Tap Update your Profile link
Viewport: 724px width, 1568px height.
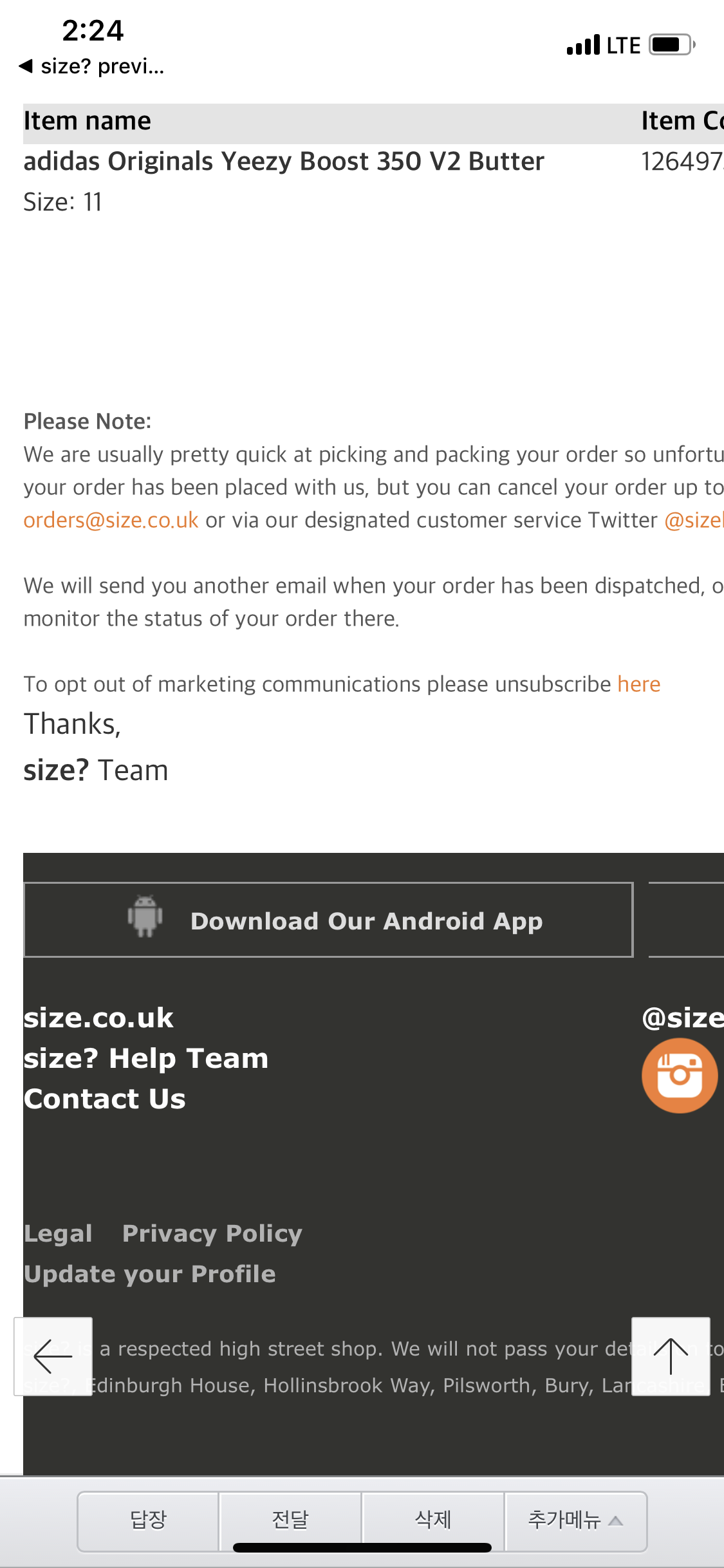(x=150, y=1274)
